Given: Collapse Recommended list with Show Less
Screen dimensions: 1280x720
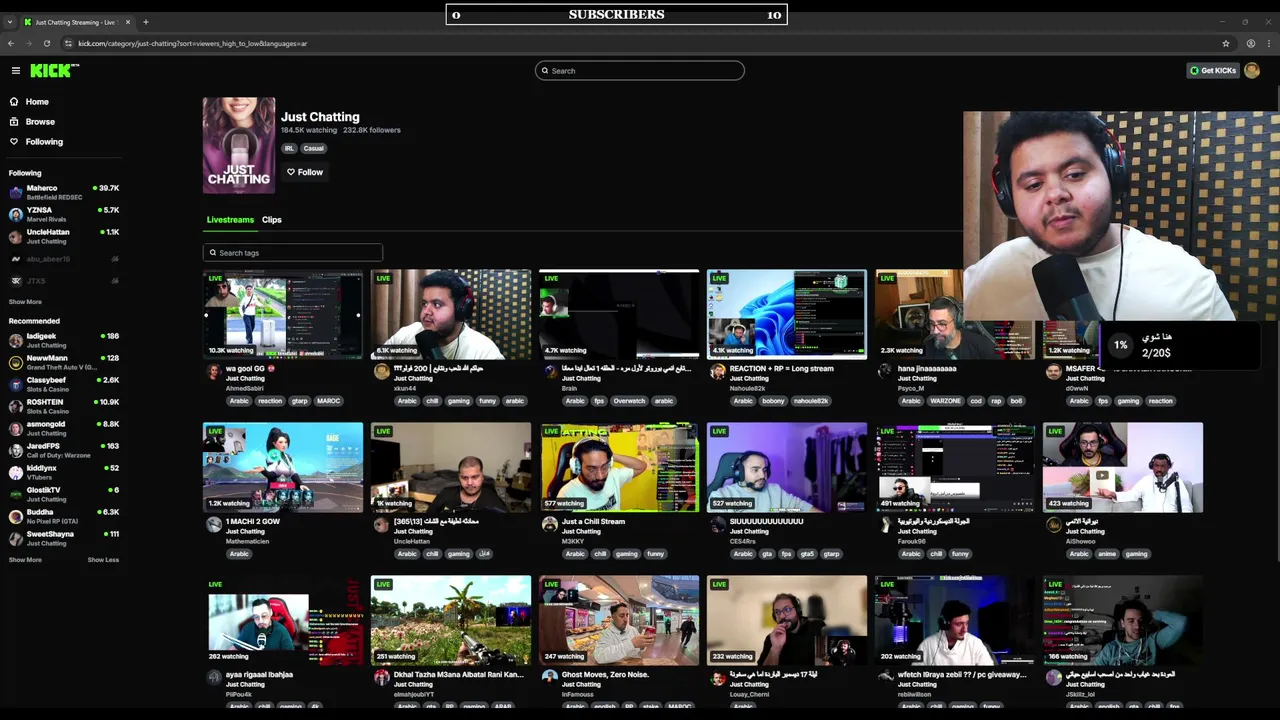Looking at the screenshot, I should 103,560.
